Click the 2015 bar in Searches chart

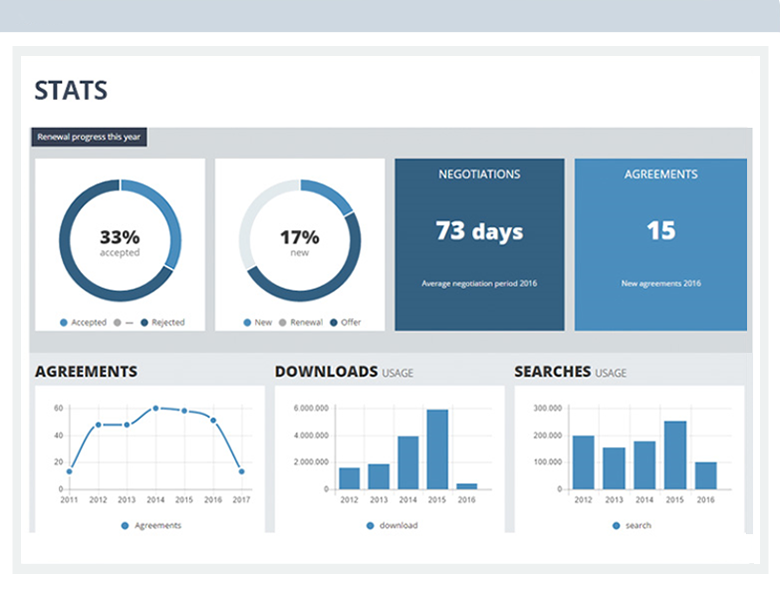[675, 455]
